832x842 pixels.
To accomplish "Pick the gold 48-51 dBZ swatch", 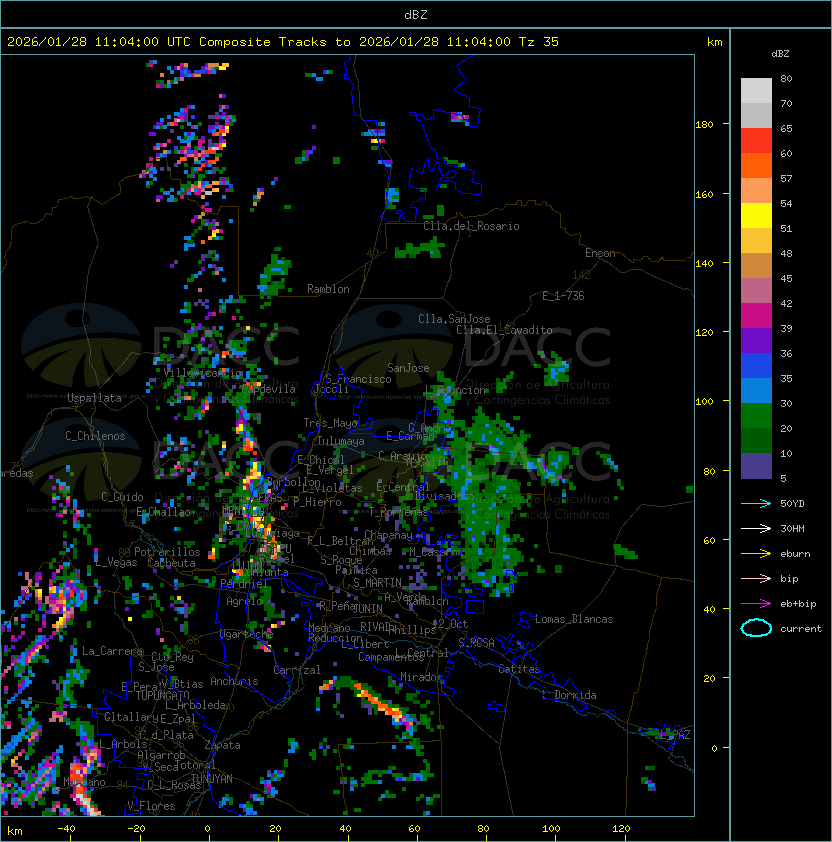I will point(756,241).
